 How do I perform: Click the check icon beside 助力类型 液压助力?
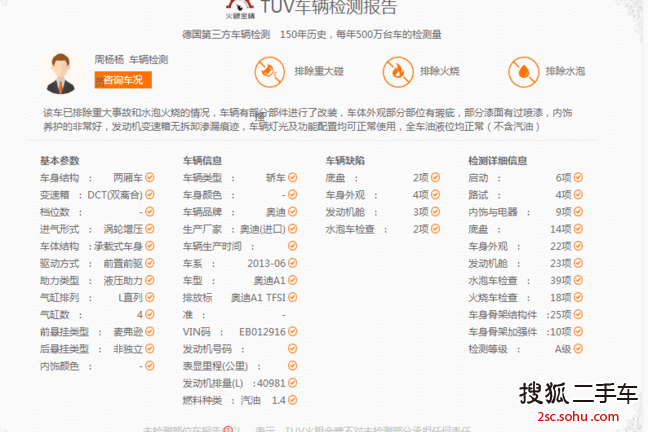click(150, 280)
